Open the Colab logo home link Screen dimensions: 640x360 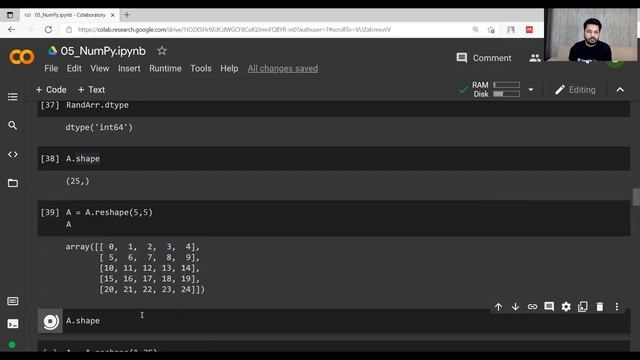click(22, 57)
